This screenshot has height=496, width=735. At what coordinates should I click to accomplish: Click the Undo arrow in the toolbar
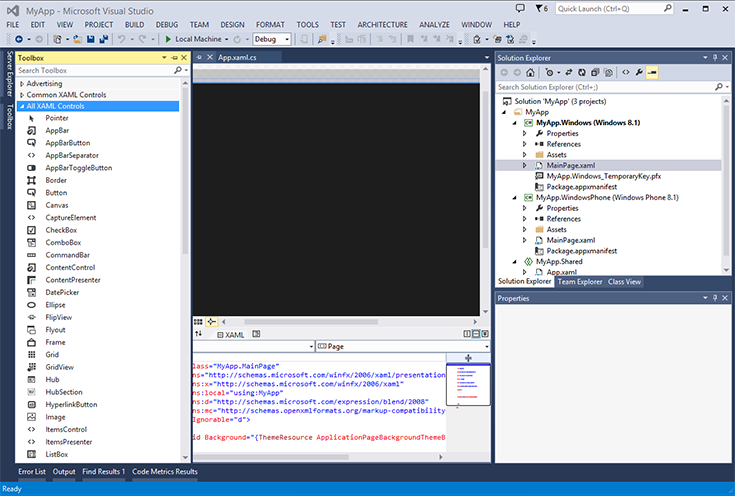point(121,39)
